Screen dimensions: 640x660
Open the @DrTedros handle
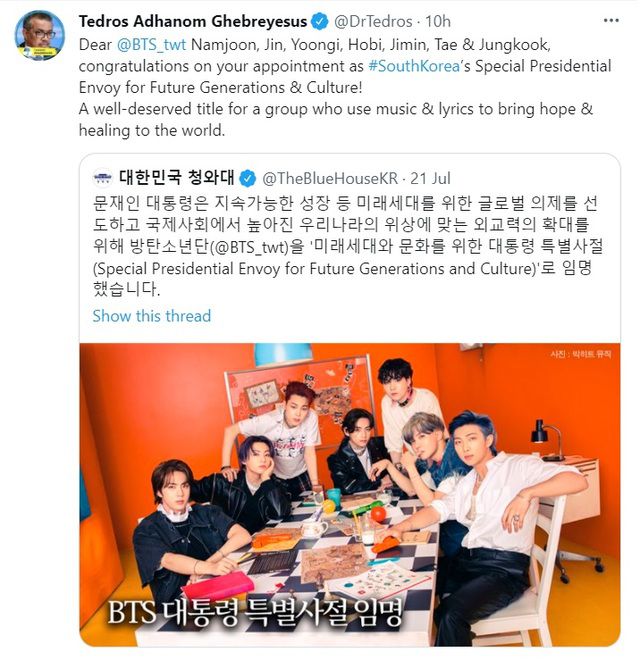pyautogui.click(x=373, y=21)
